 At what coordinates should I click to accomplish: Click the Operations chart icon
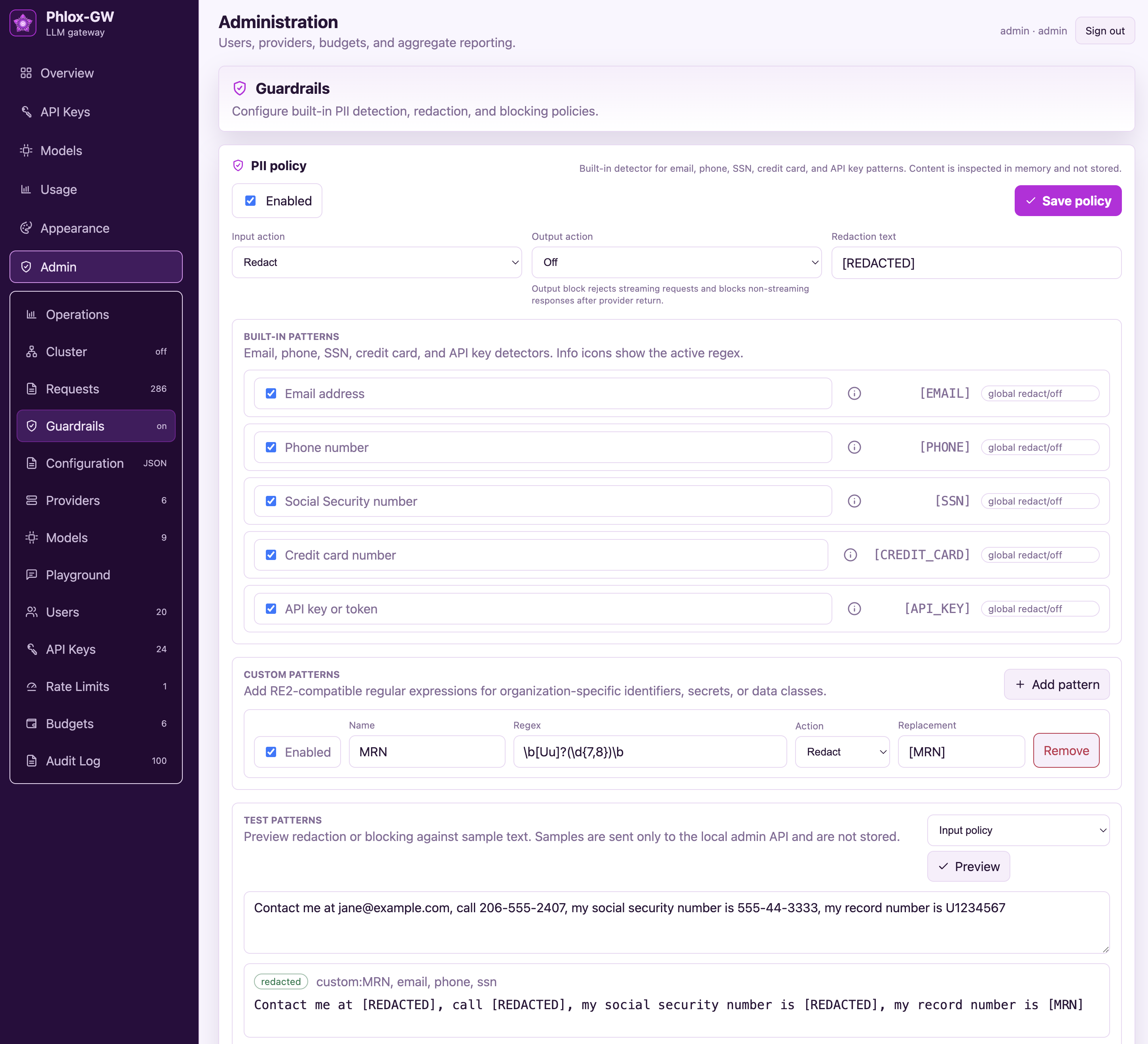click(32, 314)
